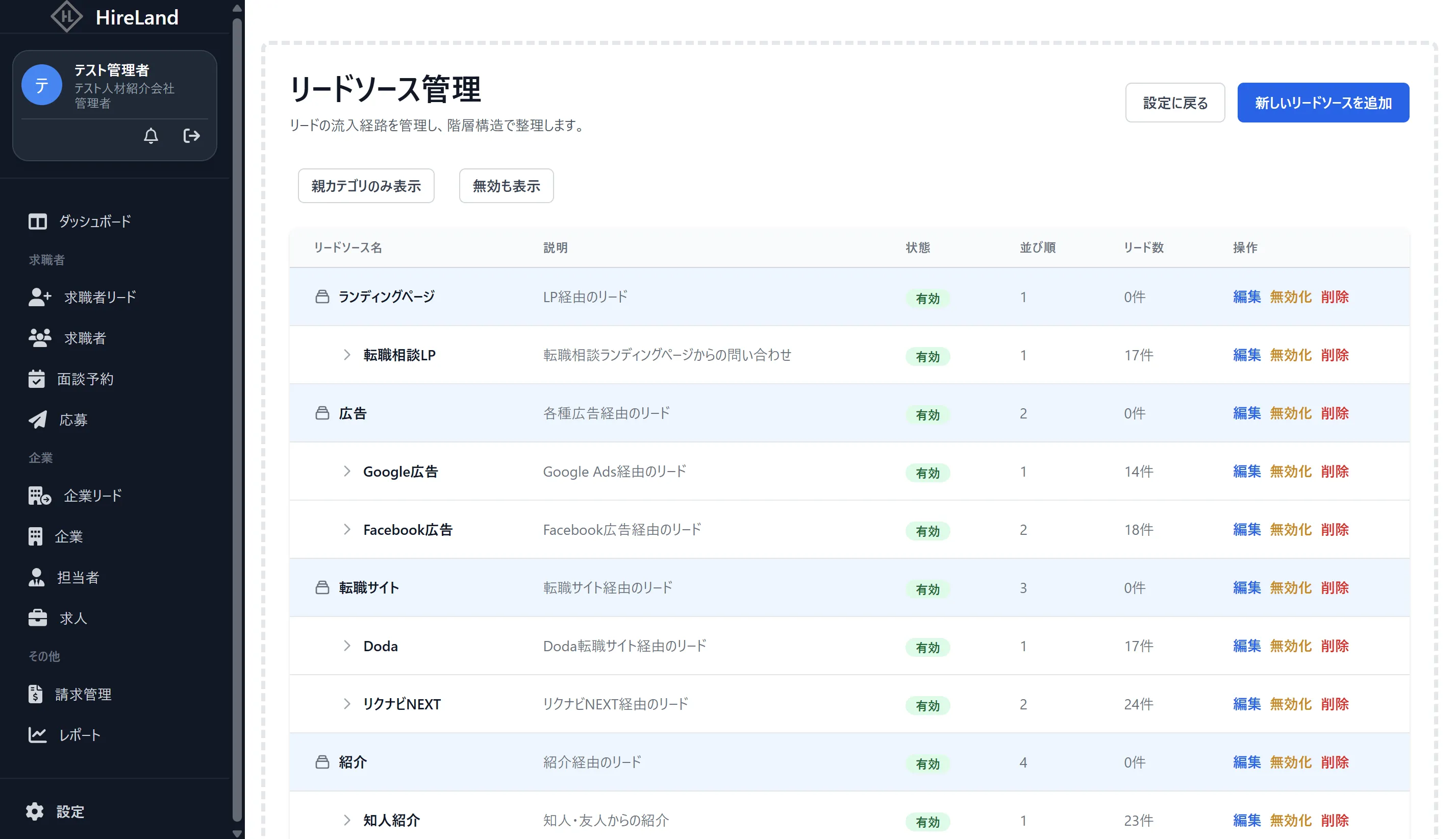This screenshot has width=1456, height=839.
Task: Go to 面談予約 page
Action: point(71,379)
